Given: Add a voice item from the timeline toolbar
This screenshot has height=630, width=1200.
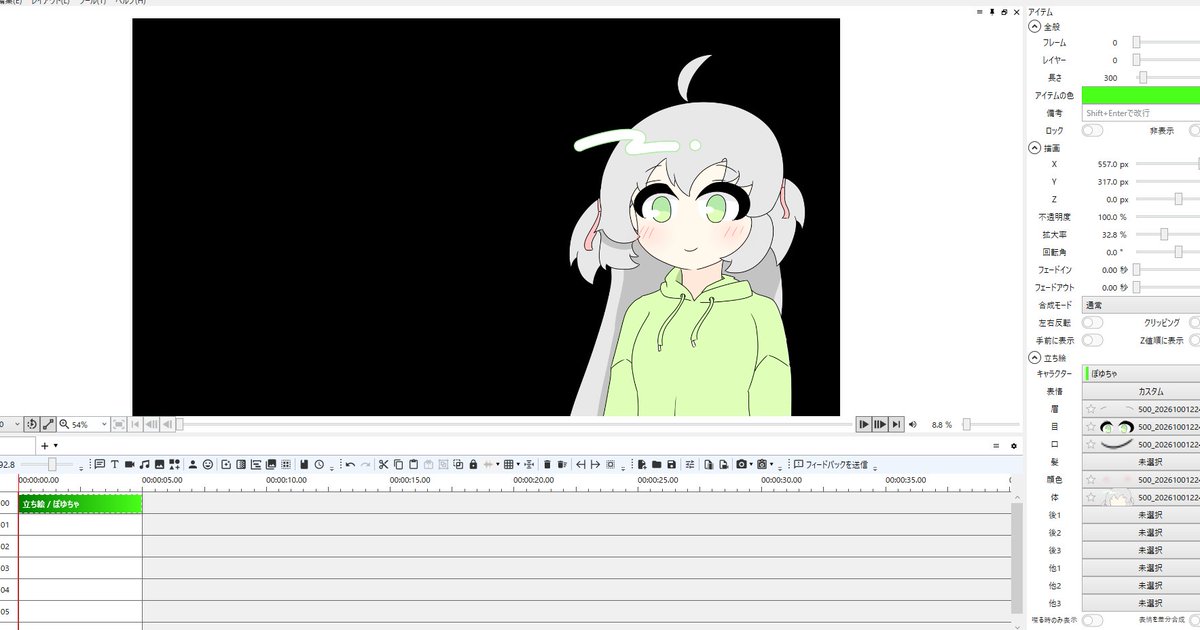Looking at the screenshot, I should (99, 464).
